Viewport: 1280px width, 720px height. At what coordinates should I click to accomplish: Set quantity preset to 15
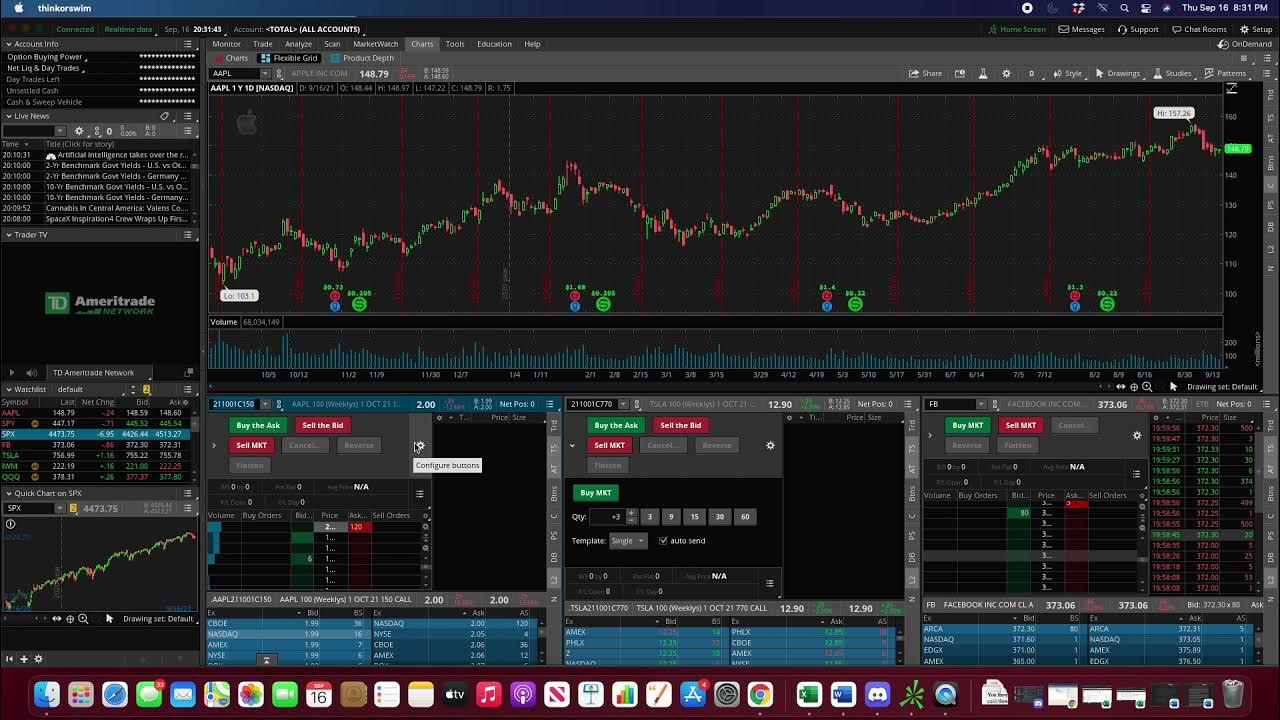pos(694,517)
